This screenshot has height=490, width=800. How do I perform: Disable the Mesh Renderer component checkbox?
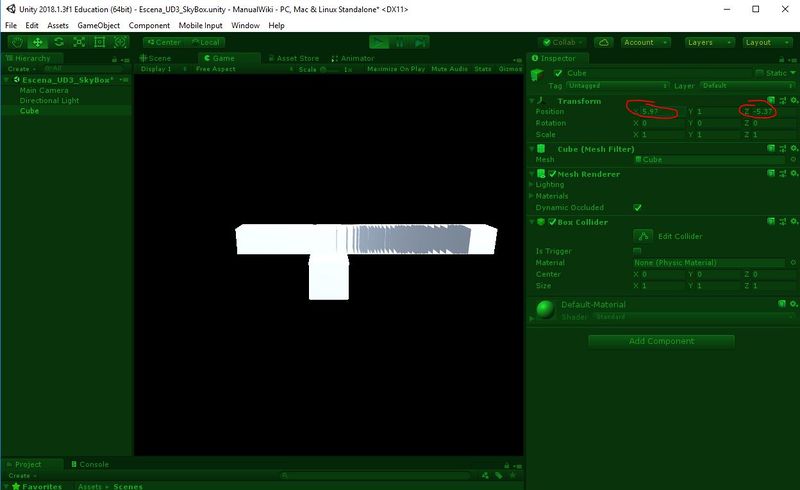[x=552, y=174]
